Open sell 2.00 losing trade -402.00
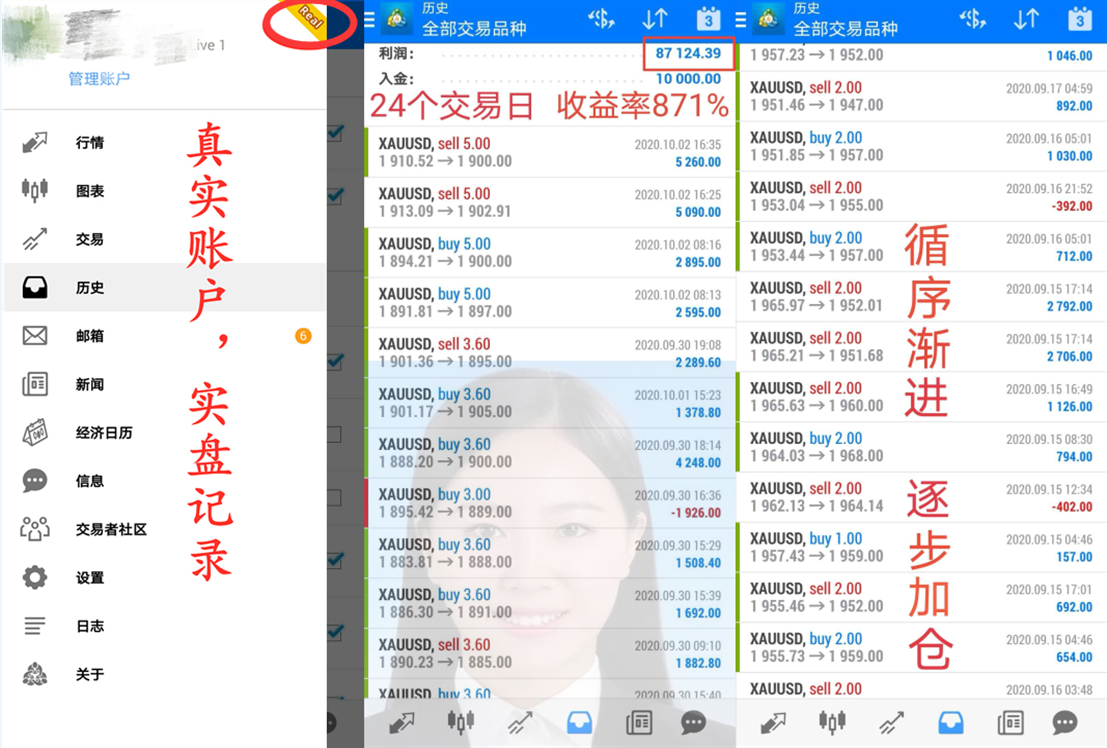 (921, 497)
